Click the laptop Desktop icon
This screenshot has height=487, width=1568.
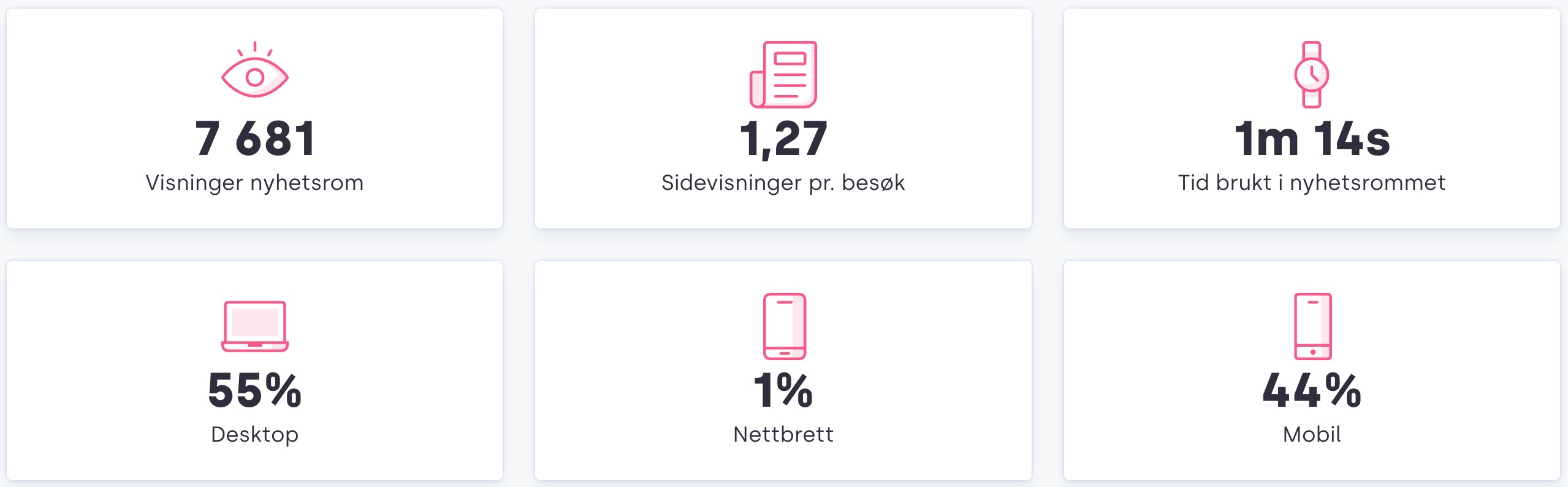point(254,326)
